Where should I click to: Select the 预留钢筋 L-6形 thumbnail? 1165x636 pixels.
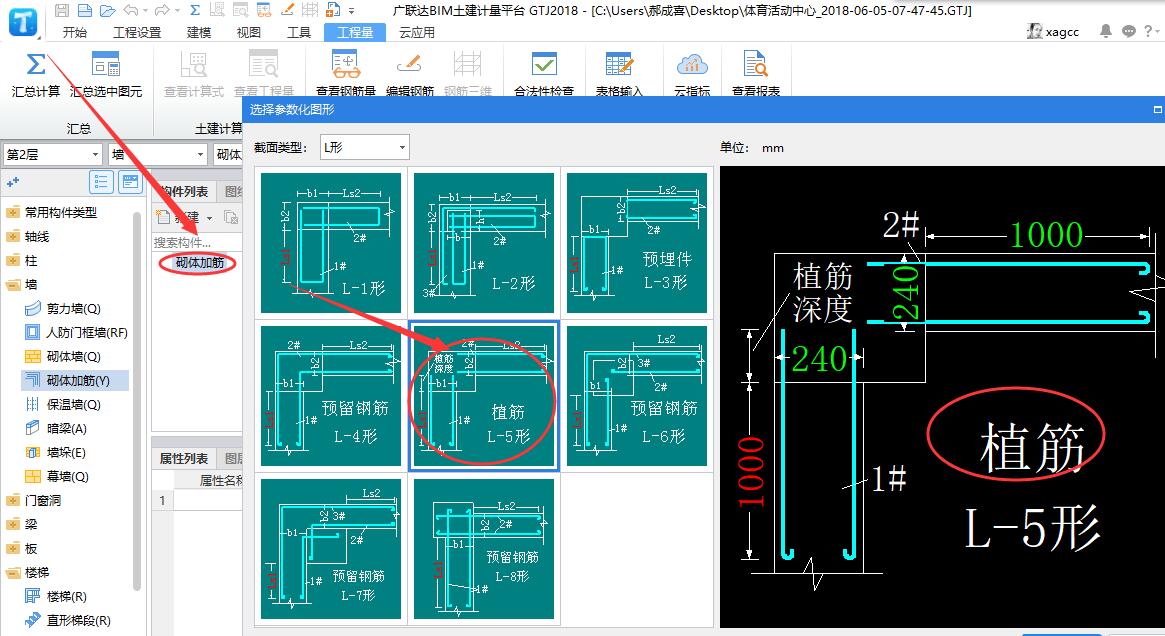[x=637, y=396]
